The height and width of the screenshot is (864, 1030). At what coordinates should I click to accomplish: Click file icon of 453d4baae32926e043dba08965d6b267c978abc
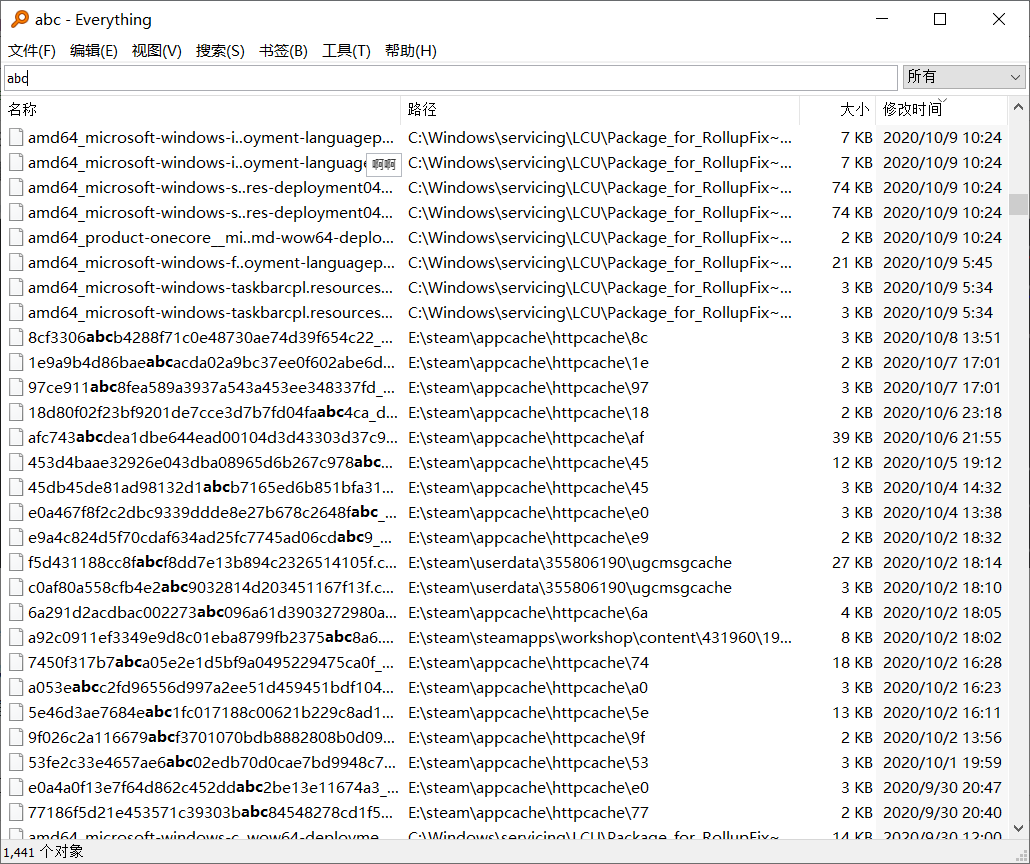tap(16, 463)
